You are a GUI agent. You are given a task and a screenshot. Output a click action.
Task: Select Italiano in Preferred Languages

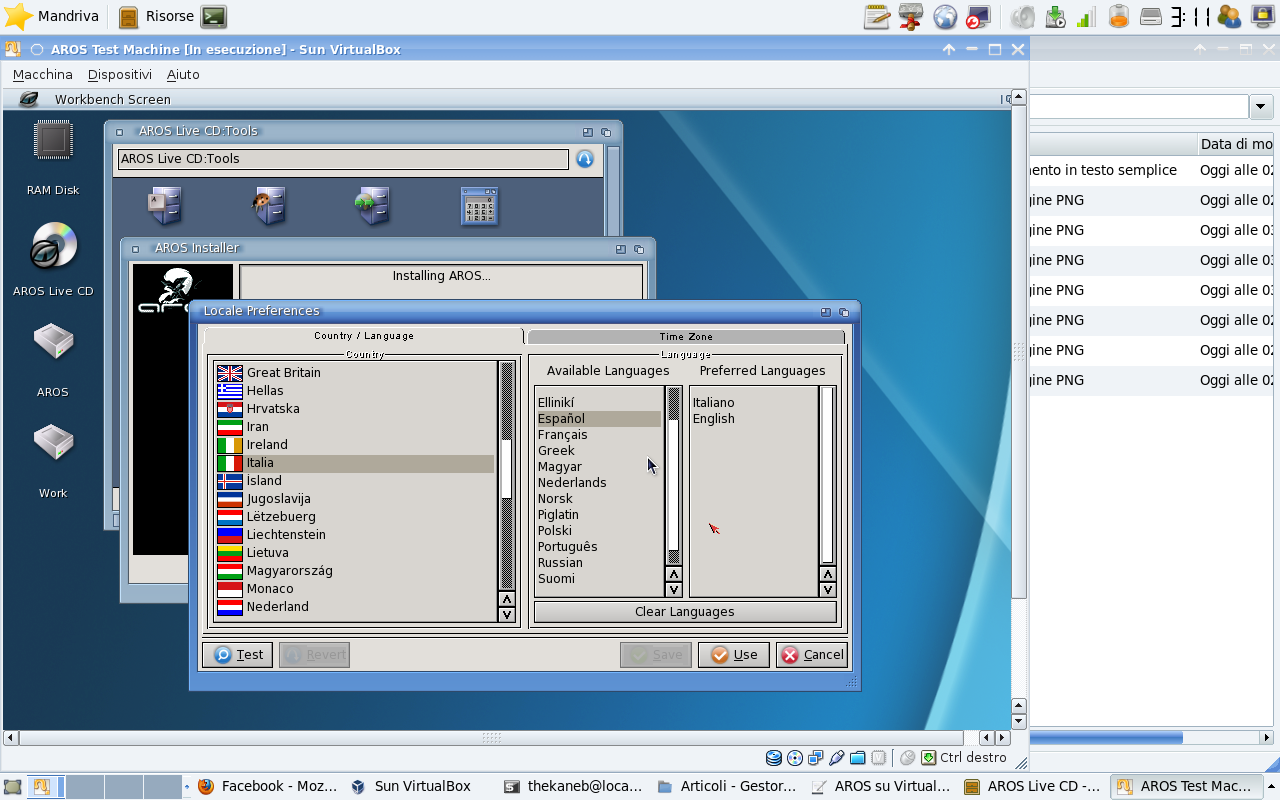(x=754, y=403)
